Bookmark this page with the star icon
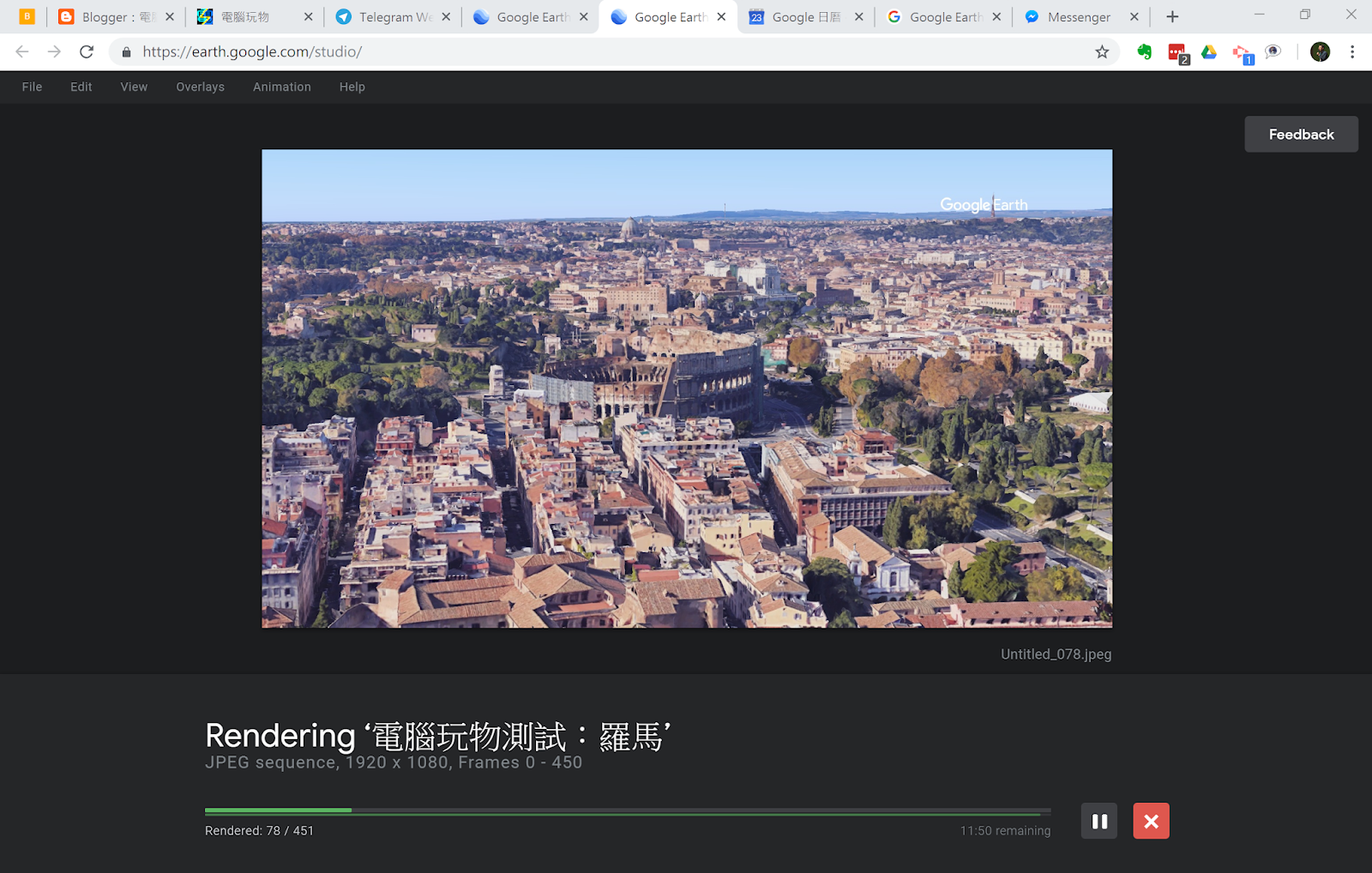The width and height of the screenshot is (1372, 873). [1102, 51]
